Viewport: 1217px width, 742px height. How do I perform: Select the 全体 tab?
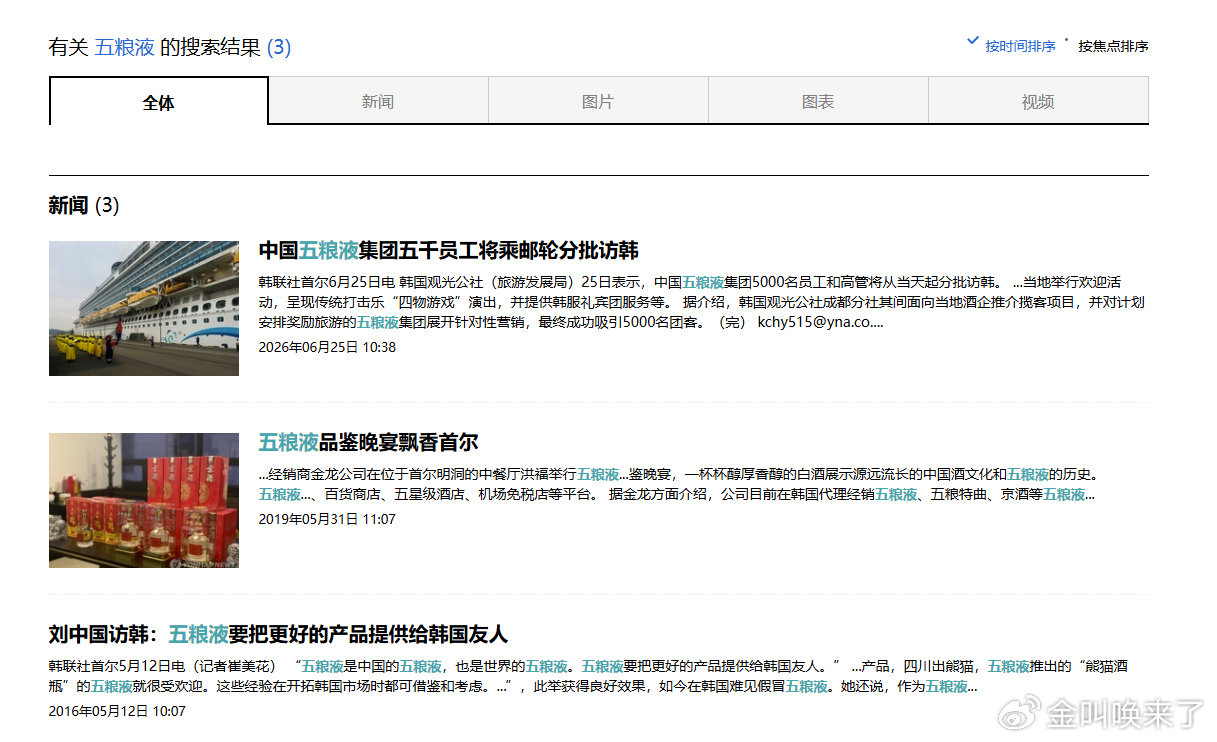(x=159, y=101)
